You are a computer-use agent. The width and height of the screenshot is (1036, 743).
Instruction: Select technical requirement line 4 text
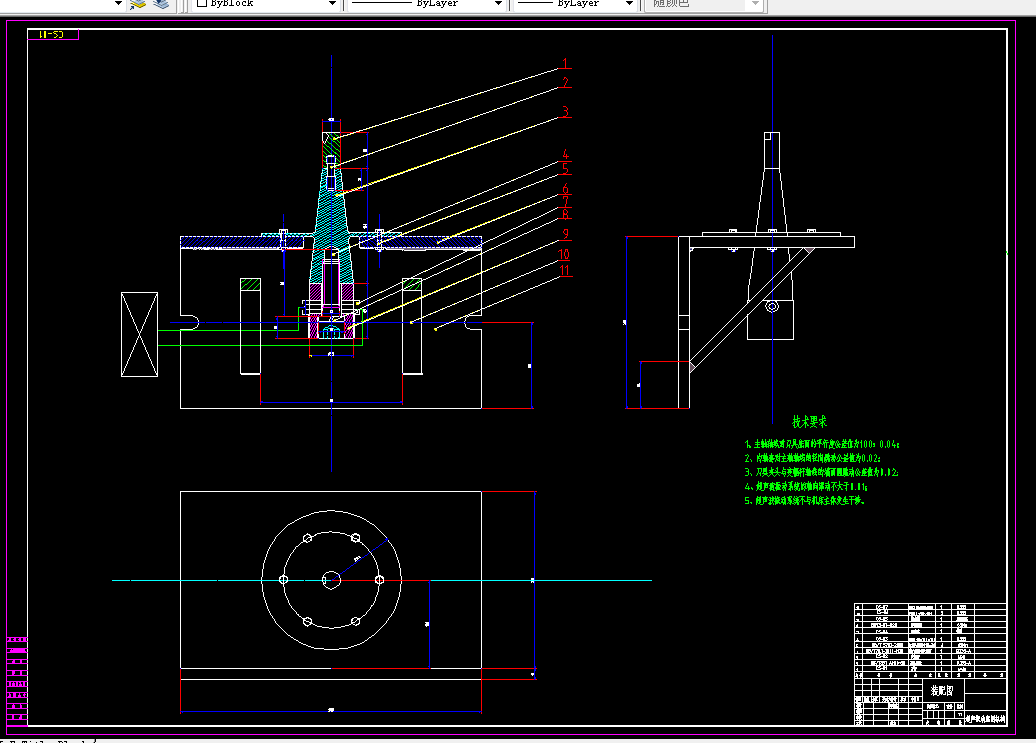[x=806, y=487]
